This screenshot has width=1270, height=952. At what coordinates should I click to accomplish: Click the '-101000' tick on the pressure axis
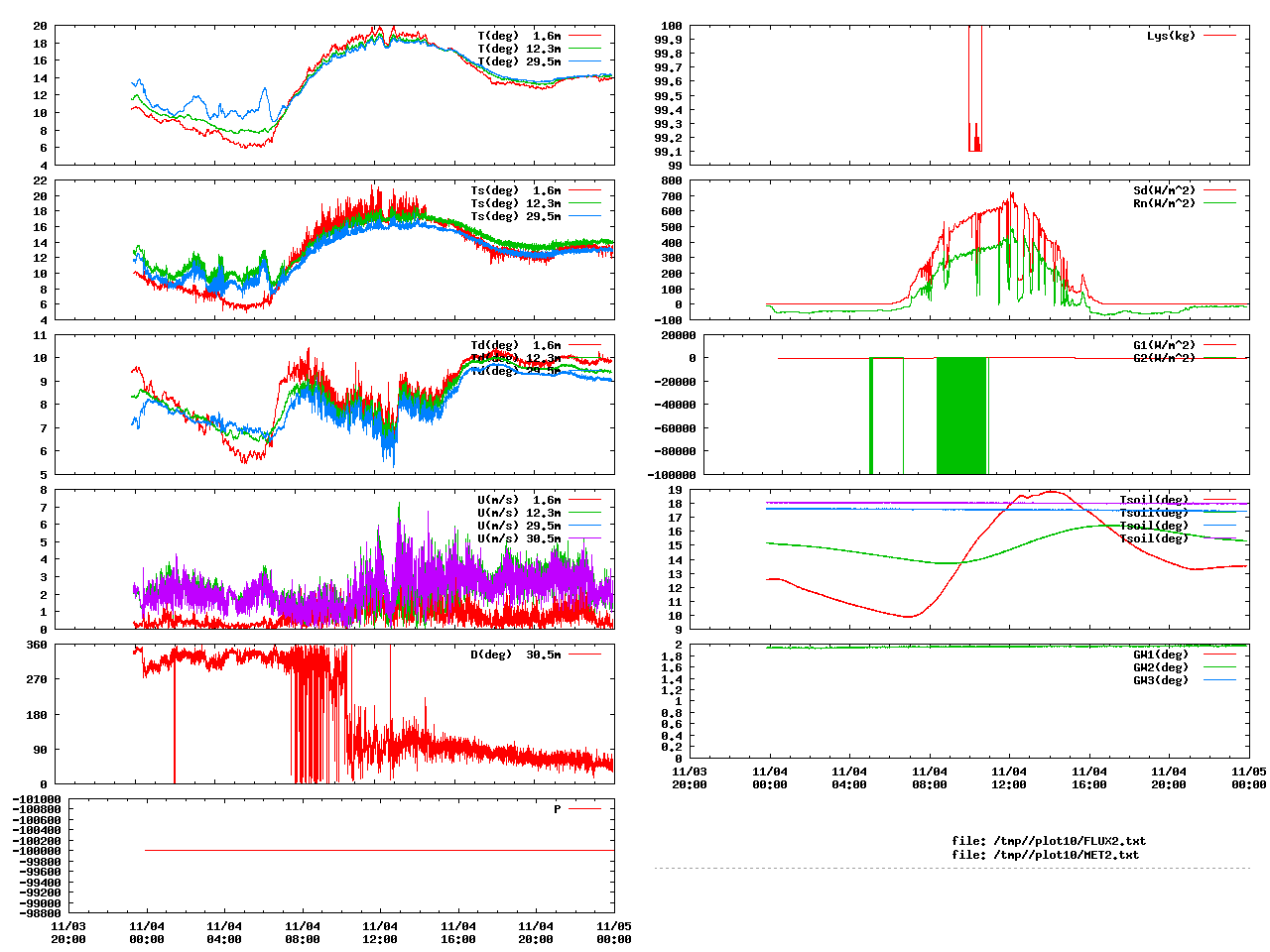pos(37,799)
